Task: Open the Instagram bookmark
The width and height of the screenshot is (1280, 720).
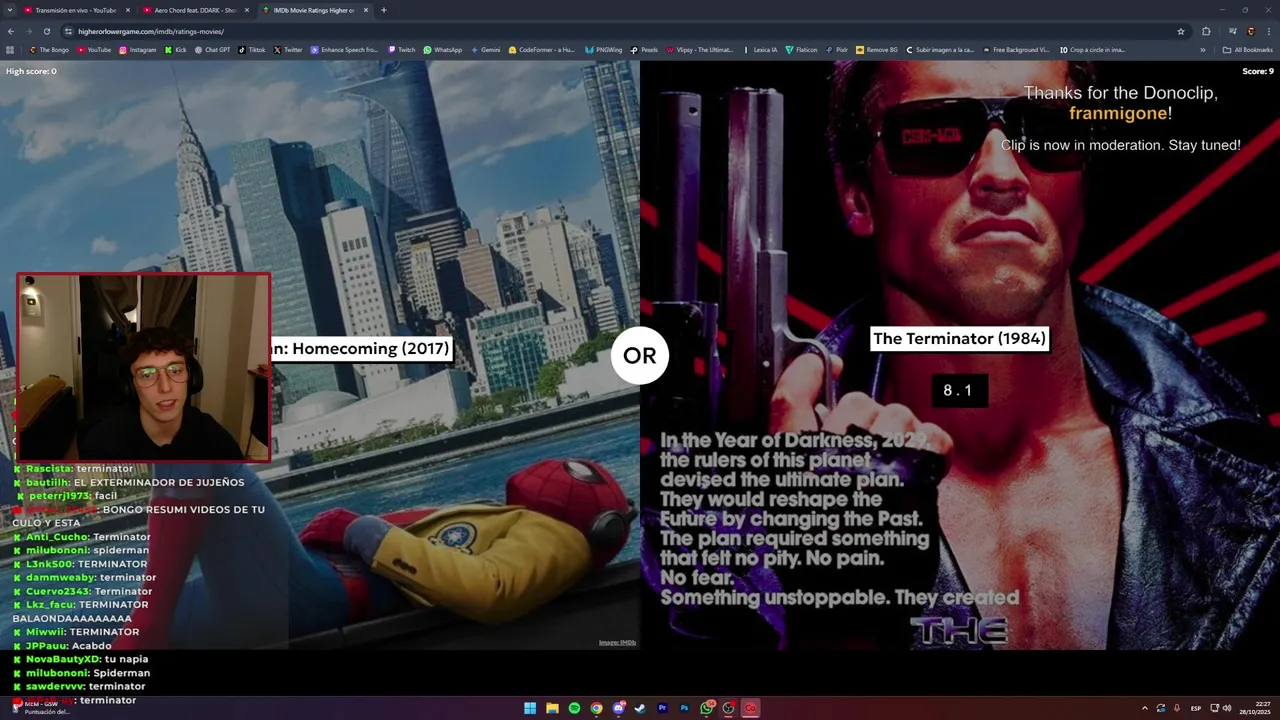Action: 138,49
